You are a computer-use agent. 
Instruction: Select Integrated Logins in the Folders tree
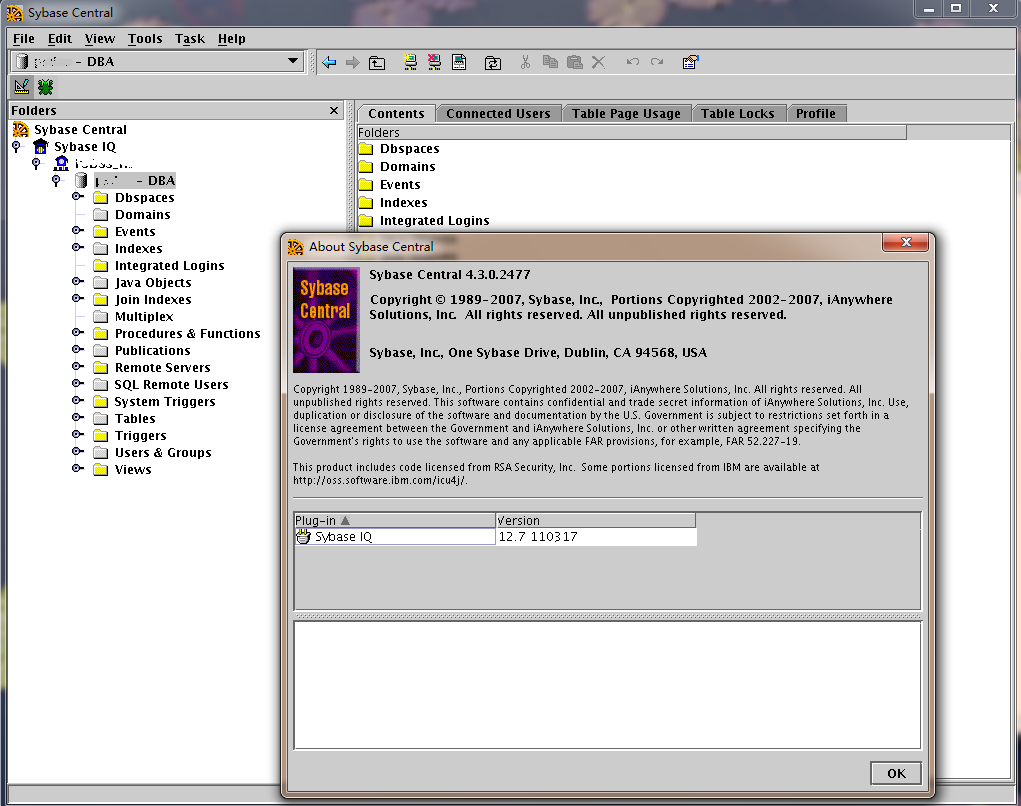coord(169,265)
